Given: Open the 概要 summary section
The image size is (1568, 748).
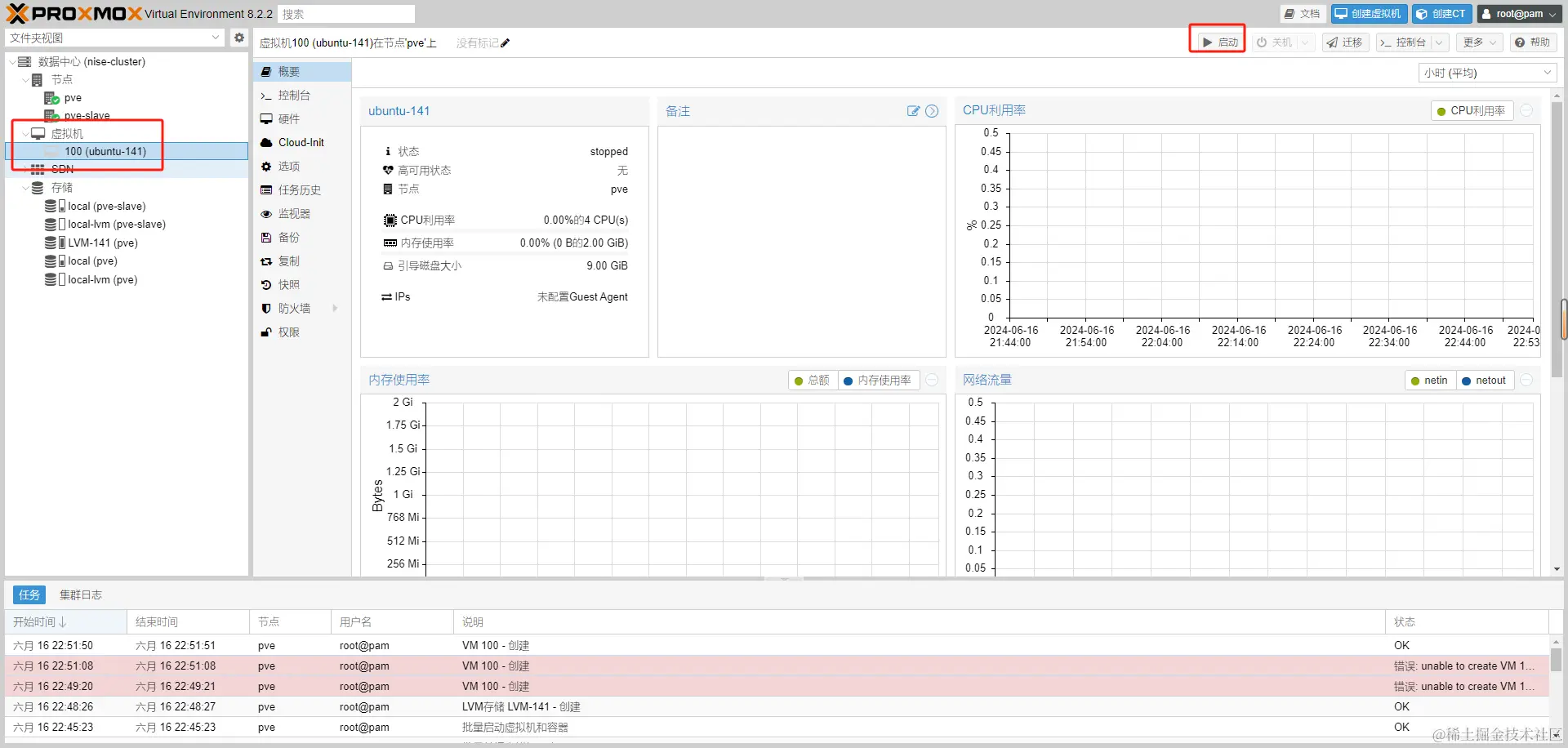Looking at the screenshot, I should (302, 72).
